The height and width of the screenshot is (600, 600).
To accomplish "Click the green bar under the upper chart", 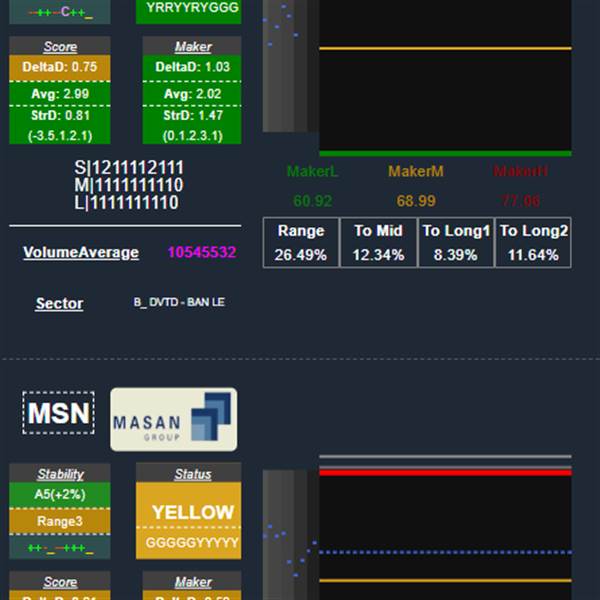I will 445,153.
